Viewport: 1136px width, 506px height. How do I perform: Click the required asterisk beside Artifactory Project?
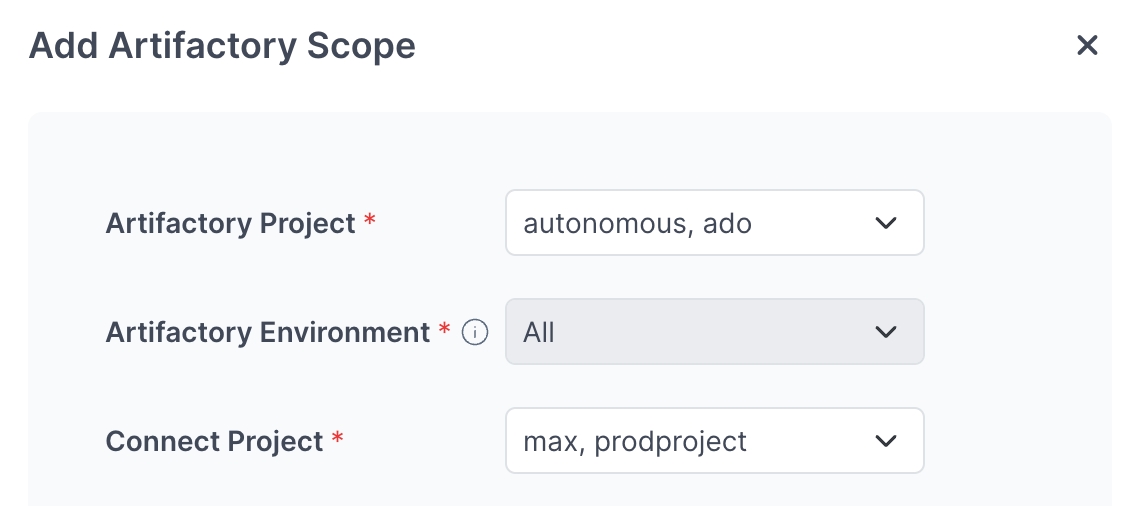370,221
